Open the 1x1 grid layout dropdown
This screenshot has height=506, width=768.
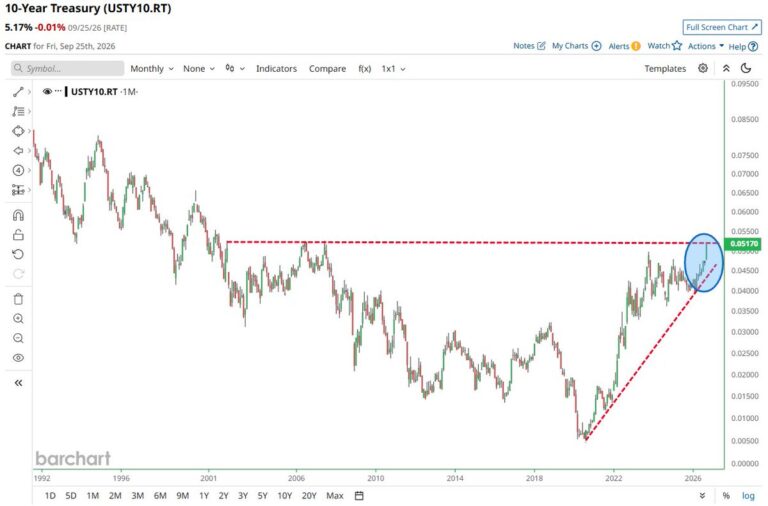(393, 69)
